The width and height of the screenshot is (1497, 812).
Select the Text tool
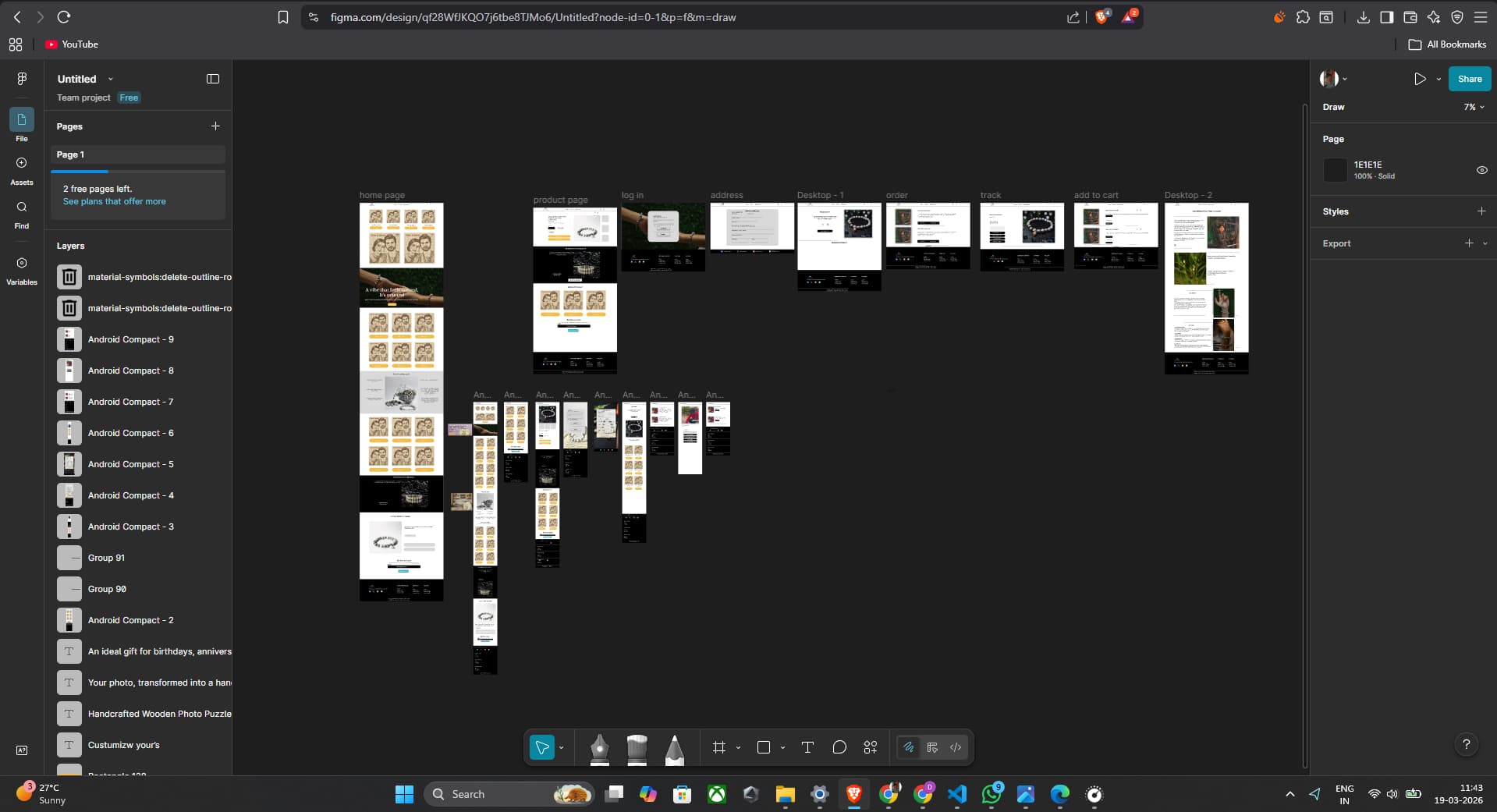click(807, 747)
